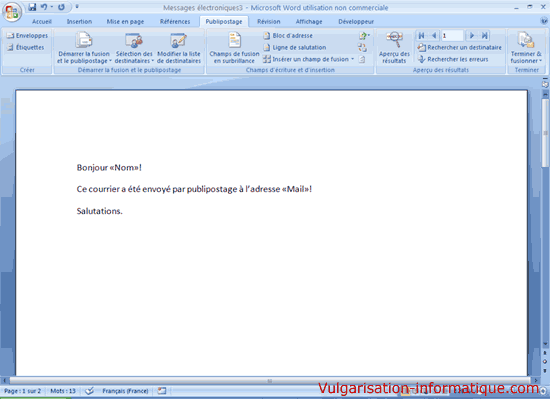Expand Démarrer la fusion et le publipostage dropdown
Image resolution: width=550 pixels, height=399 pixels.
[84, 48]
